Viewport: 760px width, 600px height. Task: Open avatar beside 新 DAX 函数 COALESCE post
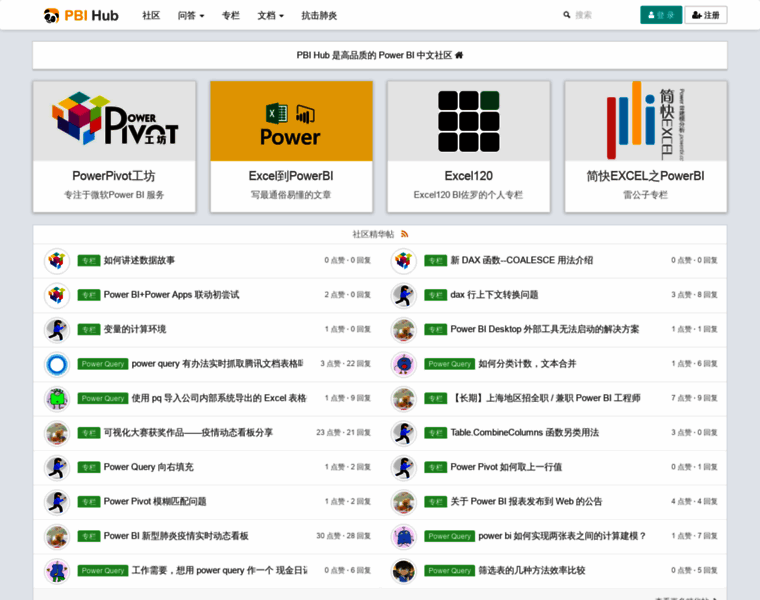[x=404, y=261]
